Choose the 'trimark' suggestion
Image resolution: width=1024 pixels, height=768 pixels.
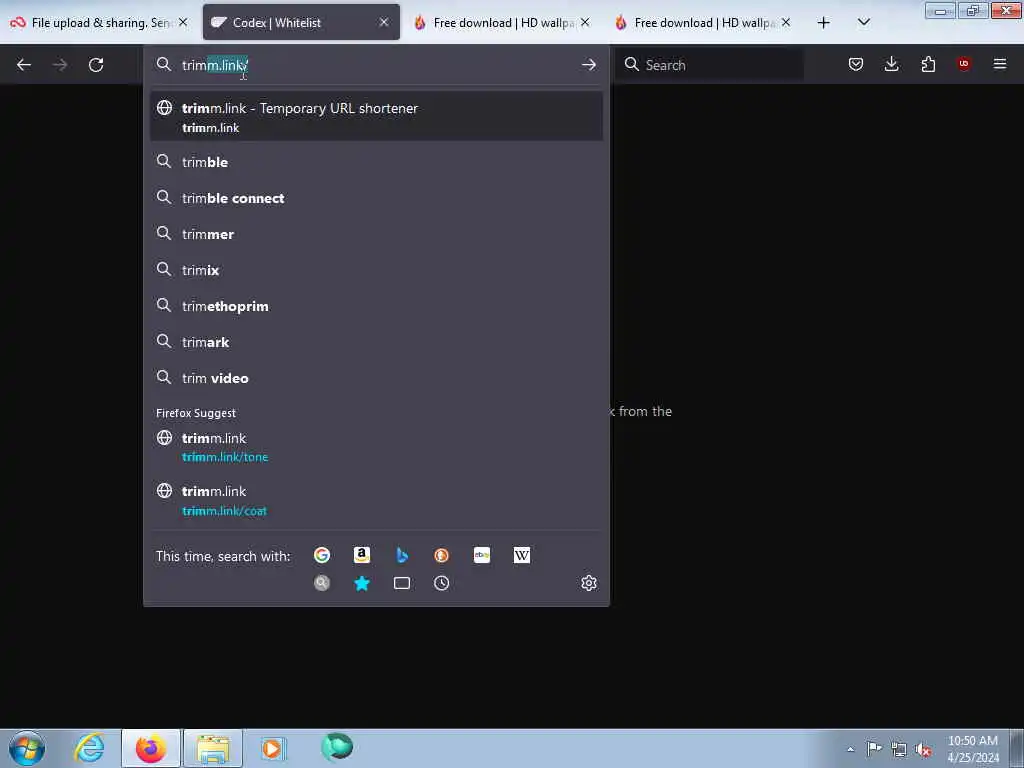pyautogui.click(x=376, y=342)
